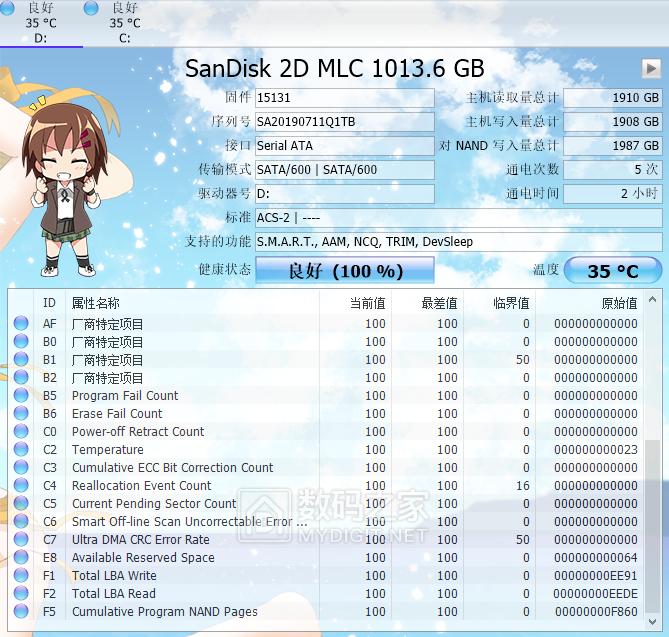
Task: Click status icon for Cumulative Program NAND Pages
Action: (21, 611)
